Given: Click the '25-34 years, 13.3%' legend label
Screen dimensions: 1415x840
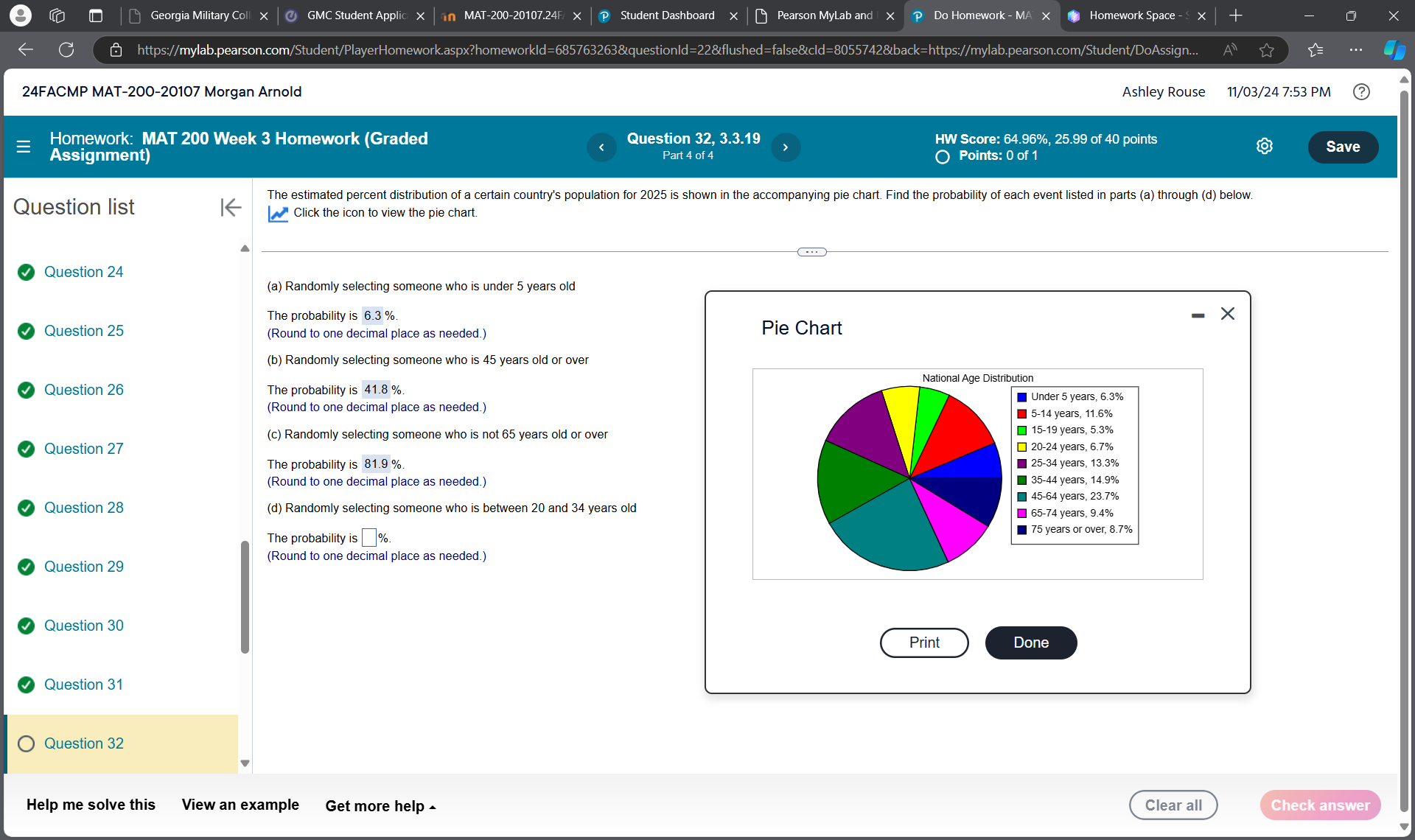Looking at the screenshot, I should click(x=1075, y=463).
